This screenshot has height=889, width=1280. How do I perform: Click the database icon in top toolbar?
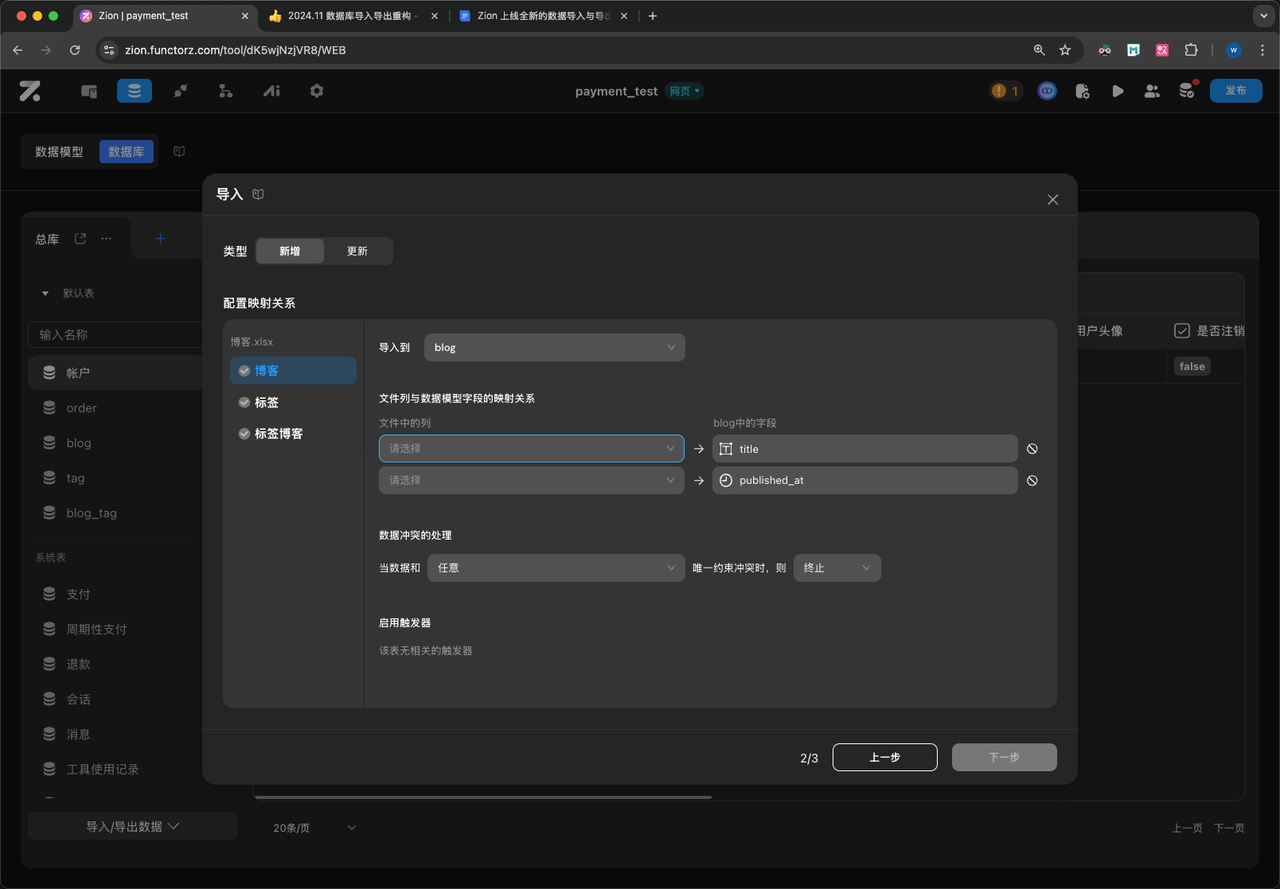click(x=134, y=91)
